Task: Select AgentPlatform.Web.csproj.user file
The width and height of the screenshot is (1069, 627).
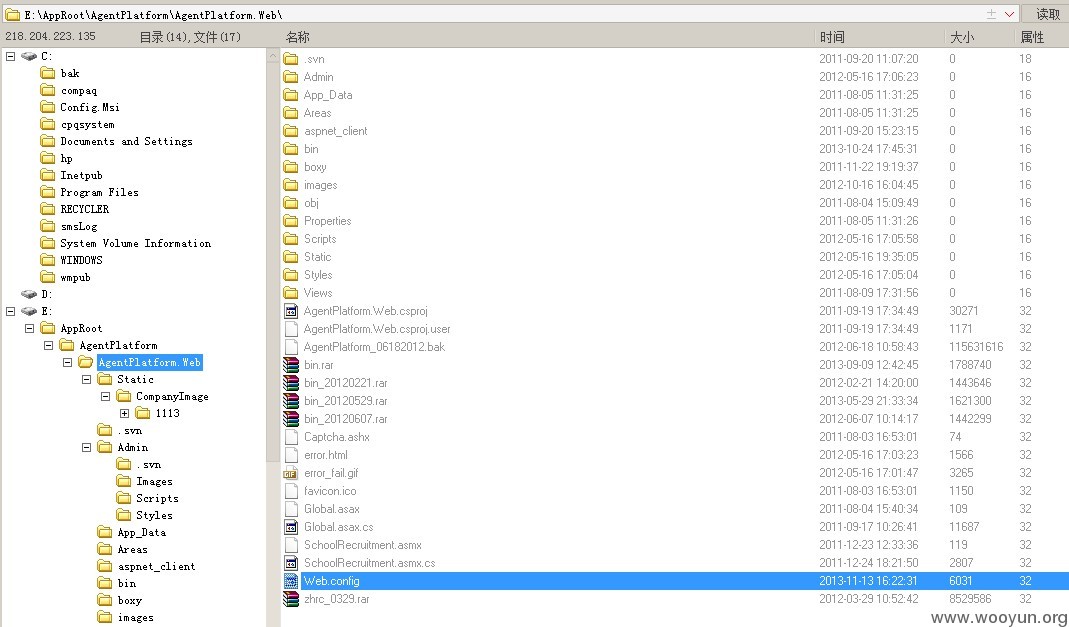Action: pyautogui.click(x=377, y=329)
